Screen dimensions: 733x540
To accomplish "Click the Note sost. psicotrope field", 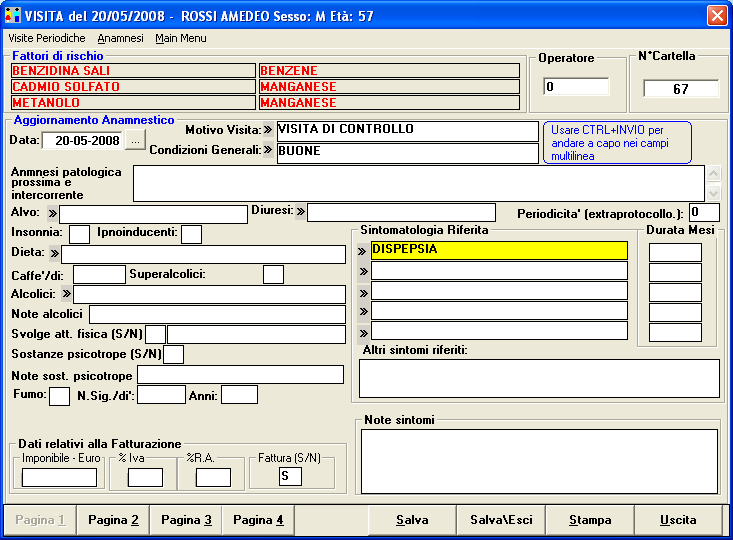I will coord(240,374).
